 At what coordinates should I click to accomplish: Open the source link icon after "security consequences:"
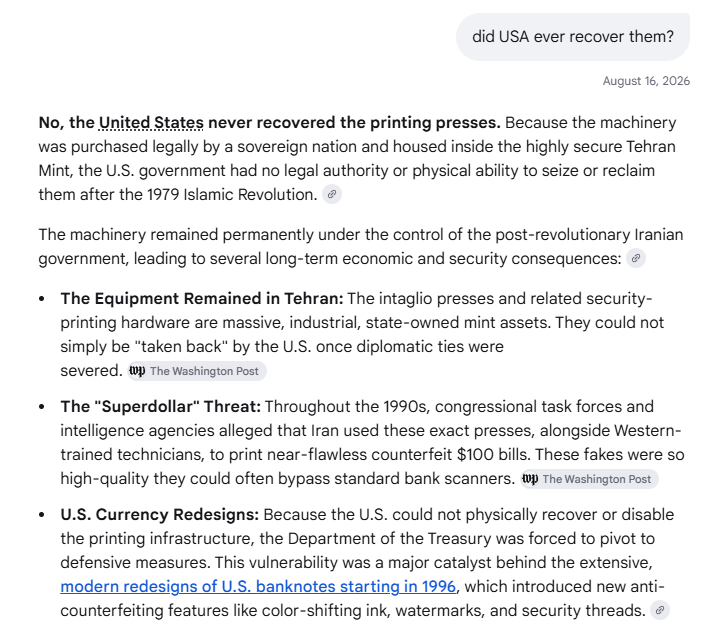[636, 258]
